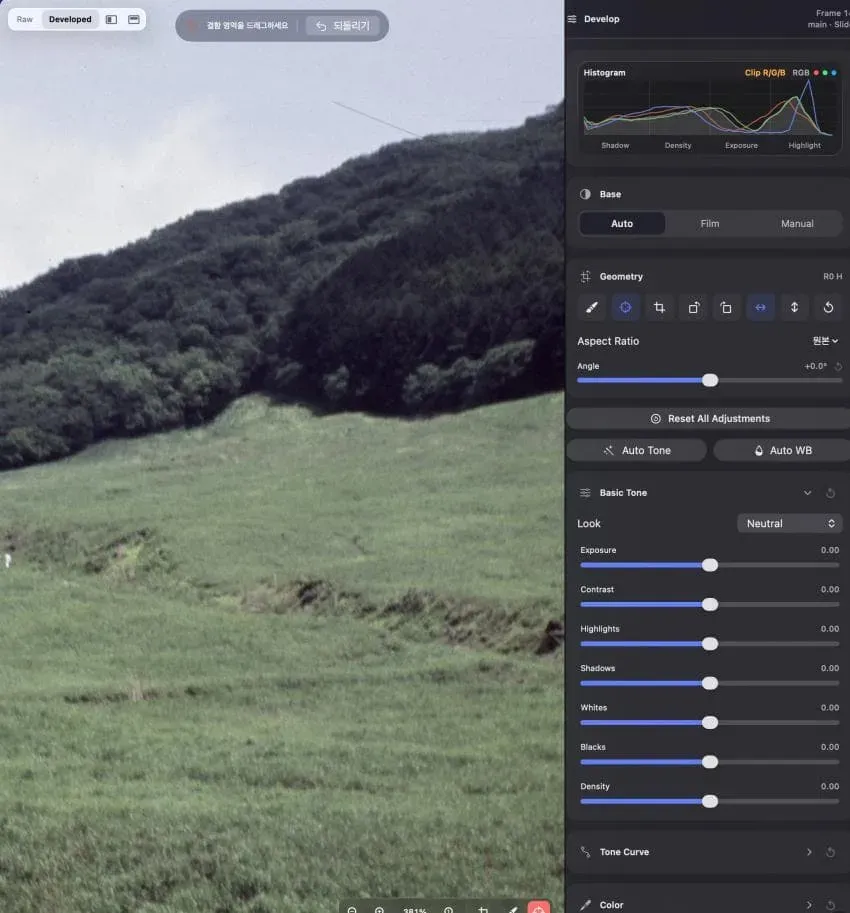Switch to the top-bar layout view icon
Viewport: 850px width, 913px height.
(x=134, y=19)
